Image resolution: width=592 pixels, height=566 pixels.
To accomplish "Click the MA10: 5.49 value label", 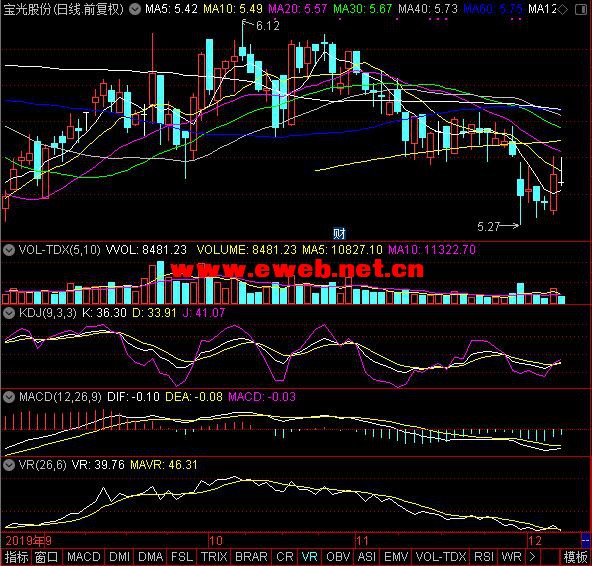I will [233, 9].
